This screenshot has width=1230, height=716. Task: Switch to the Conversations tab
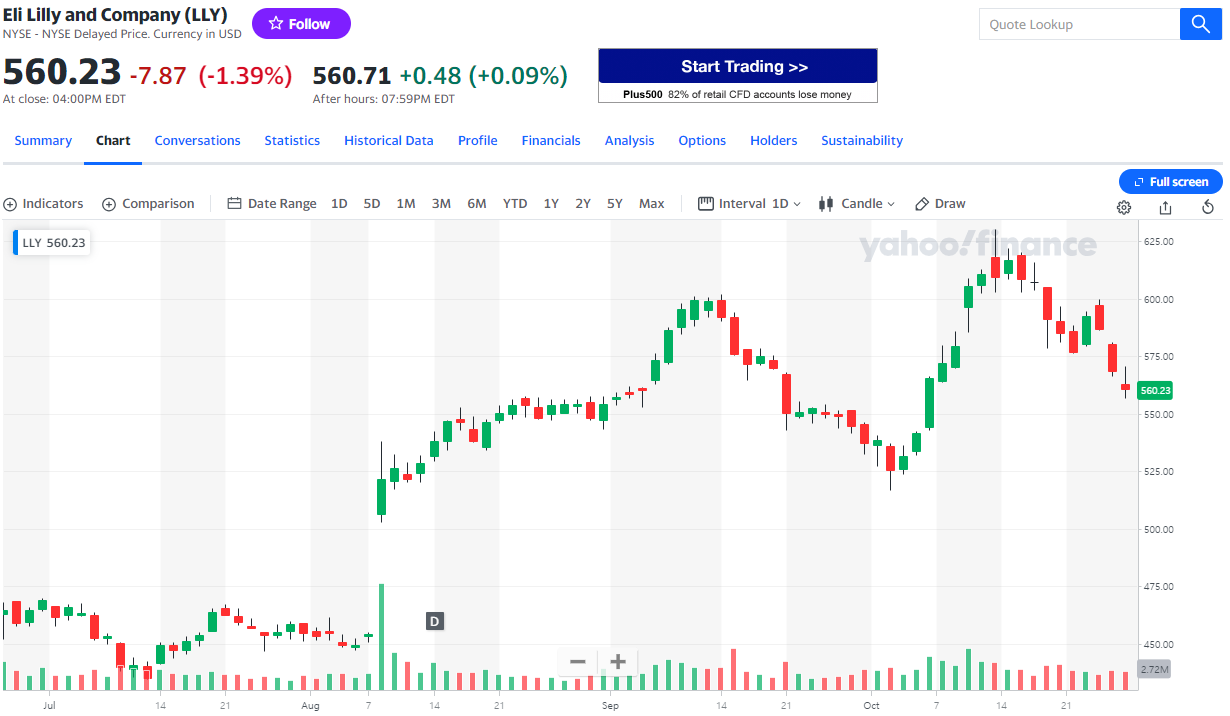click(x=198, y=141)
